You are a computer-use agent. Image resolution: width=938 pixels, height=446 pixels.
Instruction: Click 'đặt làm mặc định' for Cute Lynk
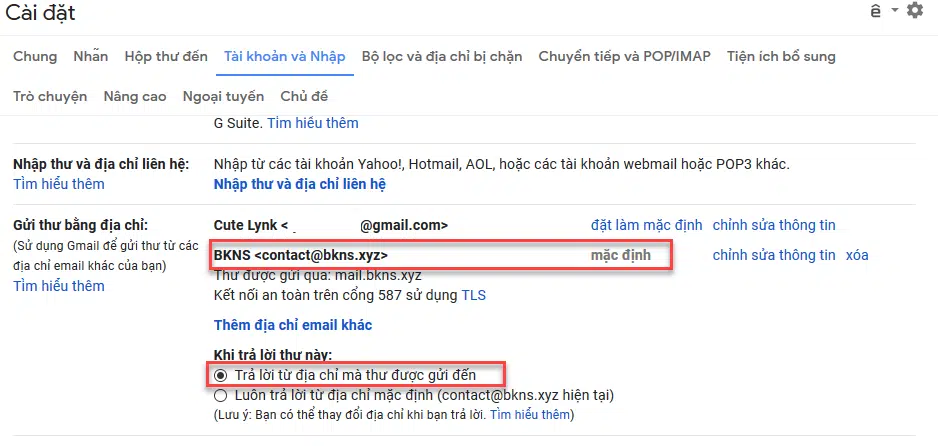click(x=647, y=225)
